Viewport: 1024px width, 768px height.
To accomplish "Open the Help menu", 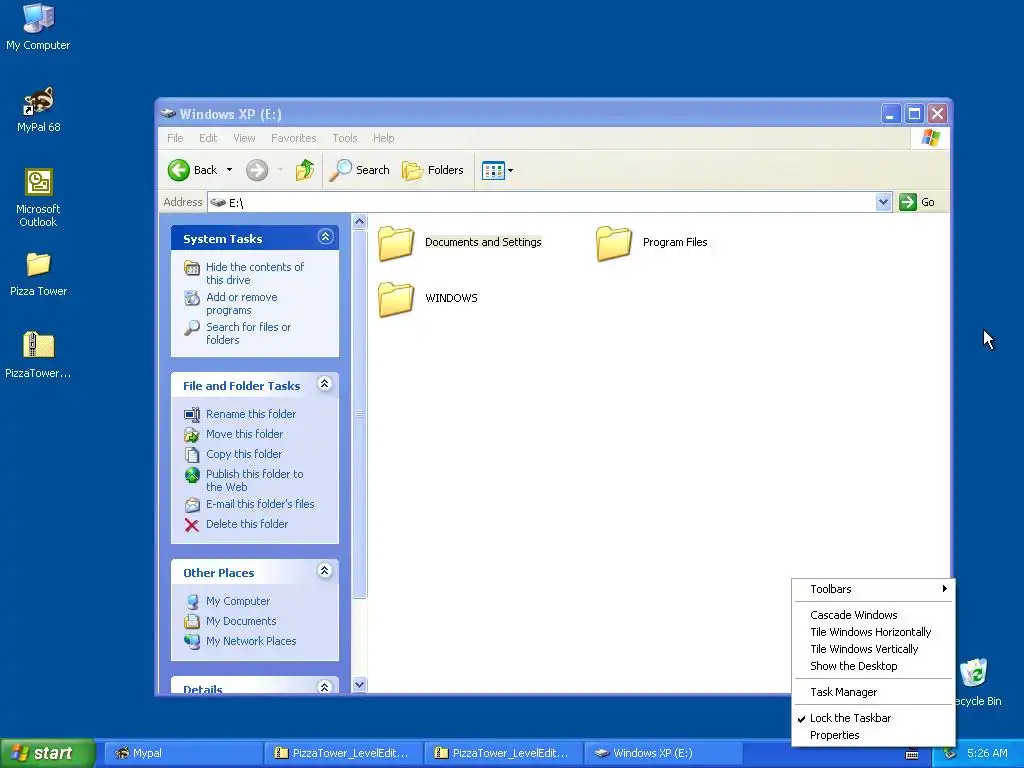I will click(383, 138).
